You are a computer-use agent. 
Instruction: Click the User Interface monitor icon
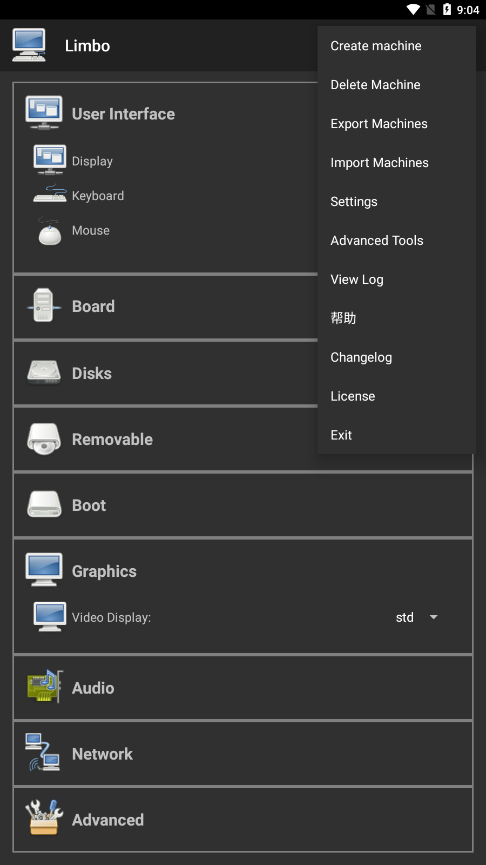[44, 113]
